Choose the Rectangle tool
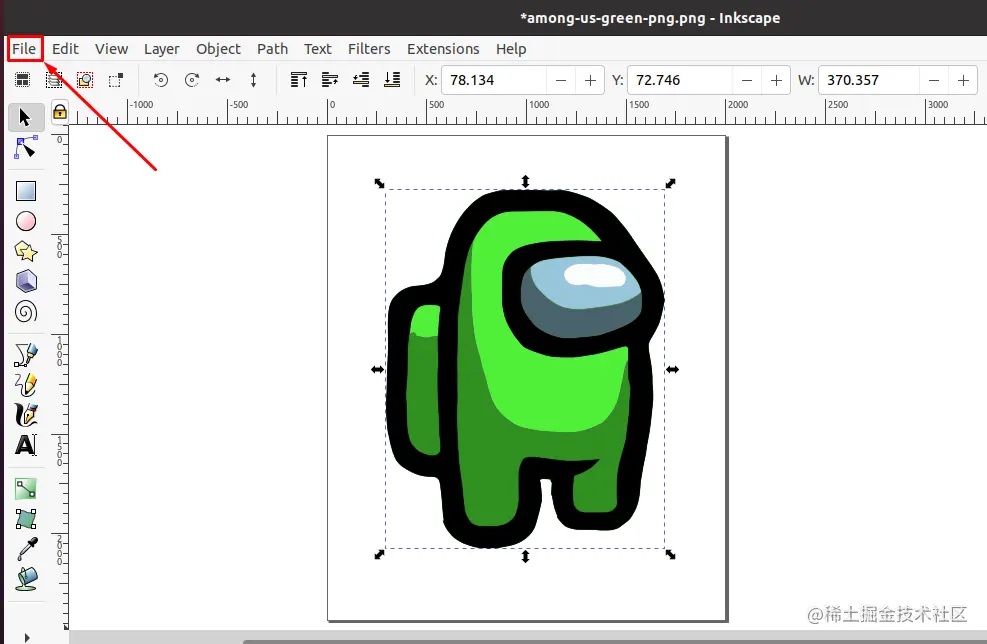The height and width of the screenshot is (644, 987). click(x=26, y=191)
